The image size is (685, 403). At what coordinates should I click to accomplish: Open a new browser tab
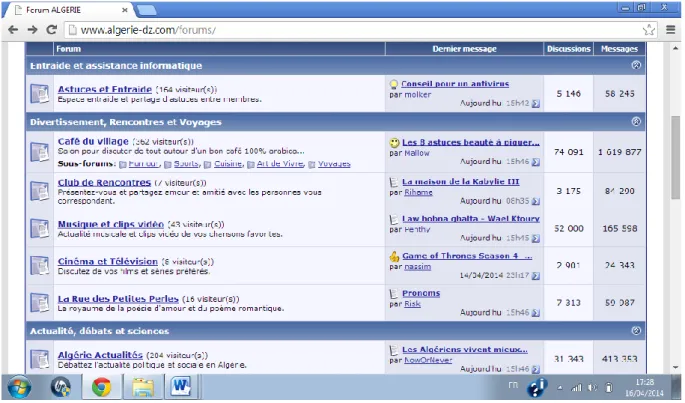146,10
